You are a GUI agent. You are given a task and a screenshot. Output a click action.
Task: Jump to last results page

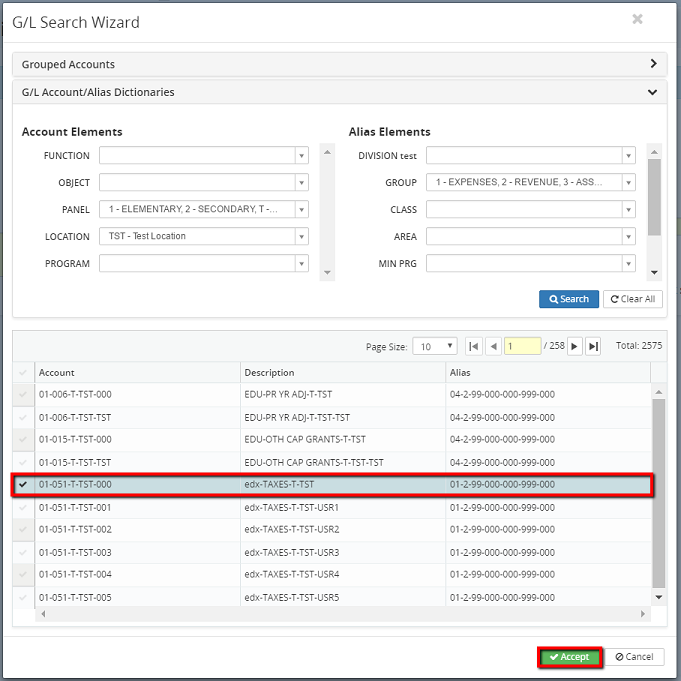point(593,346)
